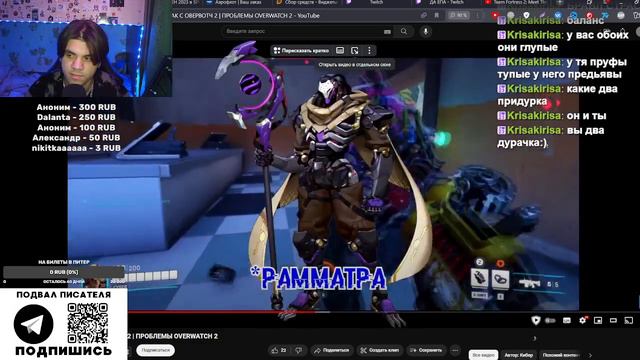640x360 pixels.
Task: Open browser profile avatar icon
Action: click(621, 15)
